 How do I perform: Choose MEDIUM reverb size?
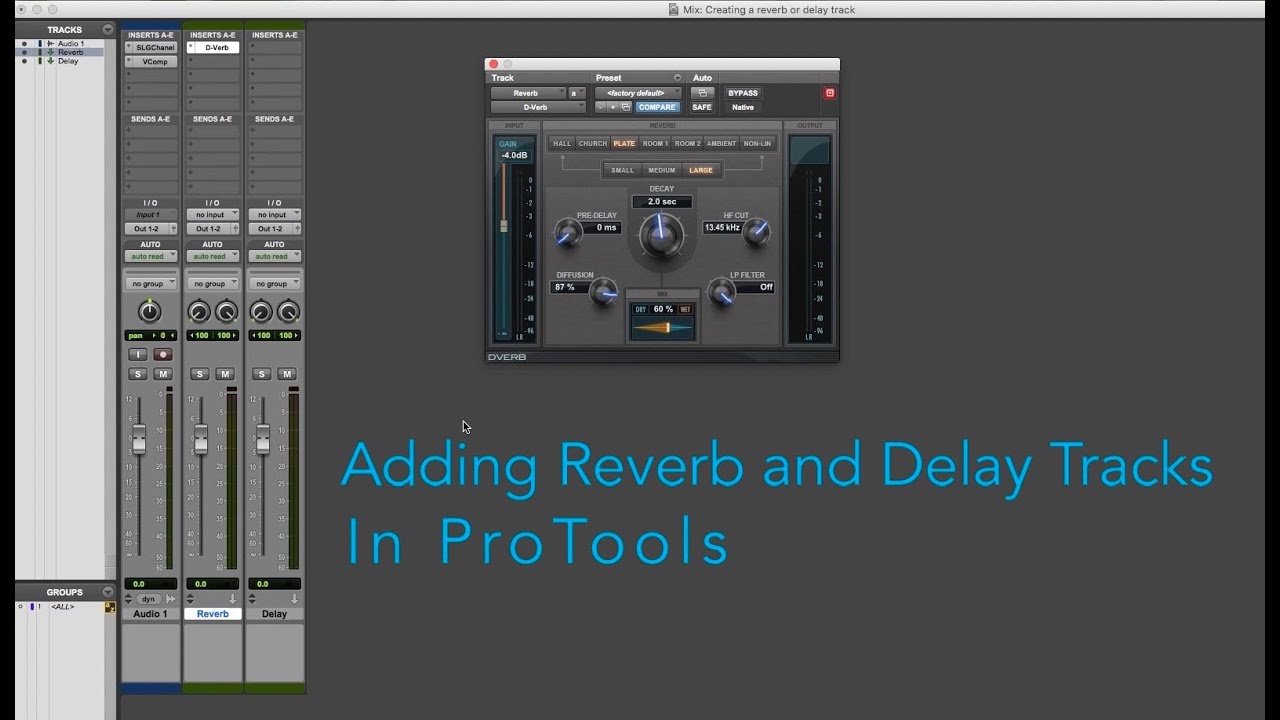click(x=662, y=170)
